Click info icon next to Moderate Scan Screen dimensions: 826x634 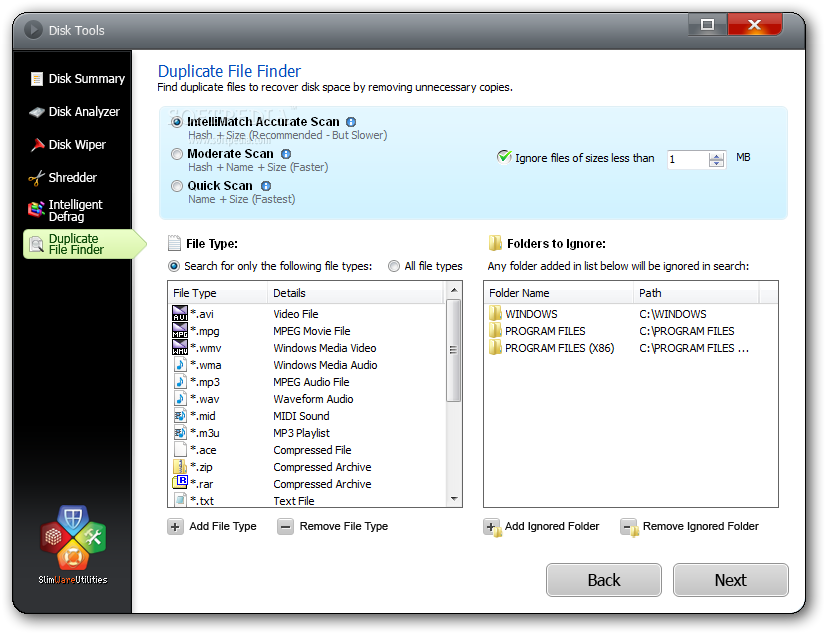tap(286, 154)
